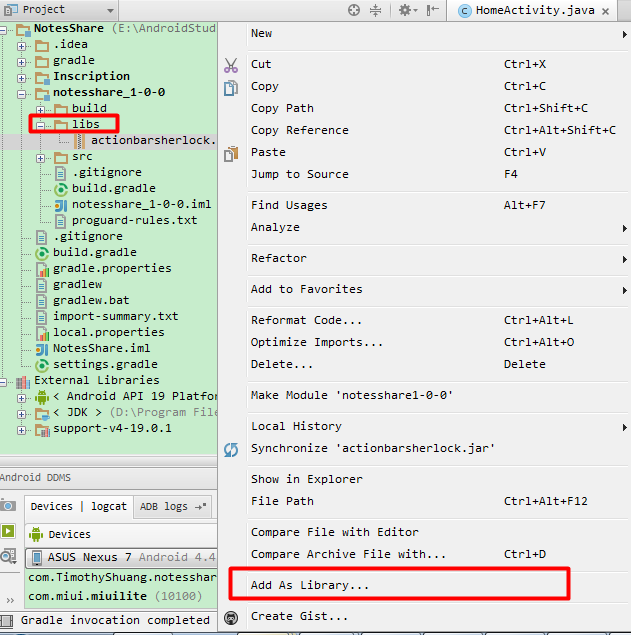Open the Project view dropdown
Image resolution: width=631 pixels, height=635 pixels.
pos(110,11)
